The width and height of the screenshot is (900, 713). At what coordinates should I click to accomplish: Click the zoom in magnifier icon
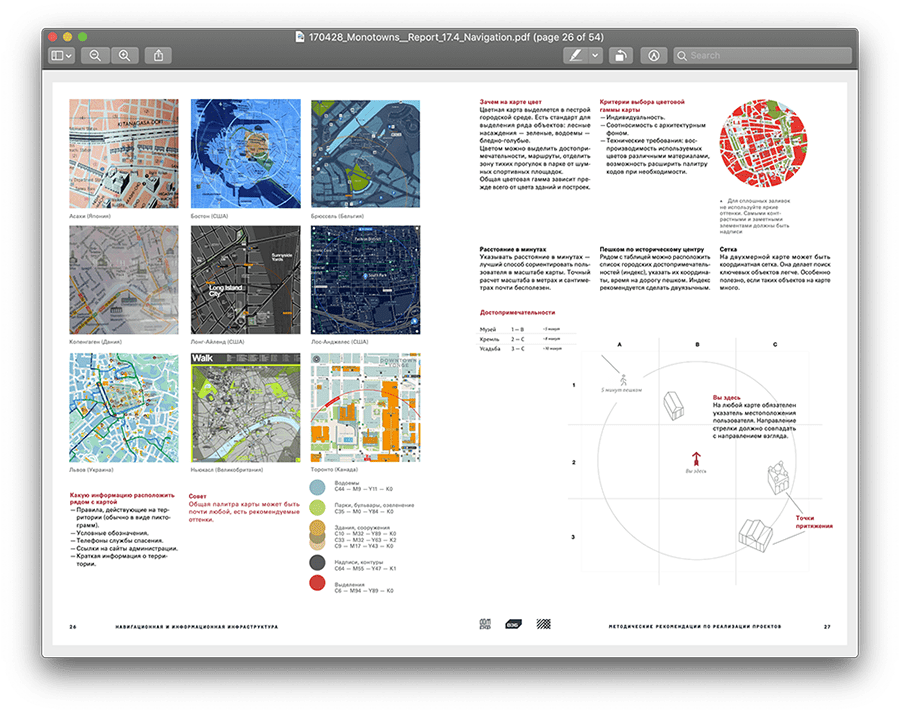point(124,56)
